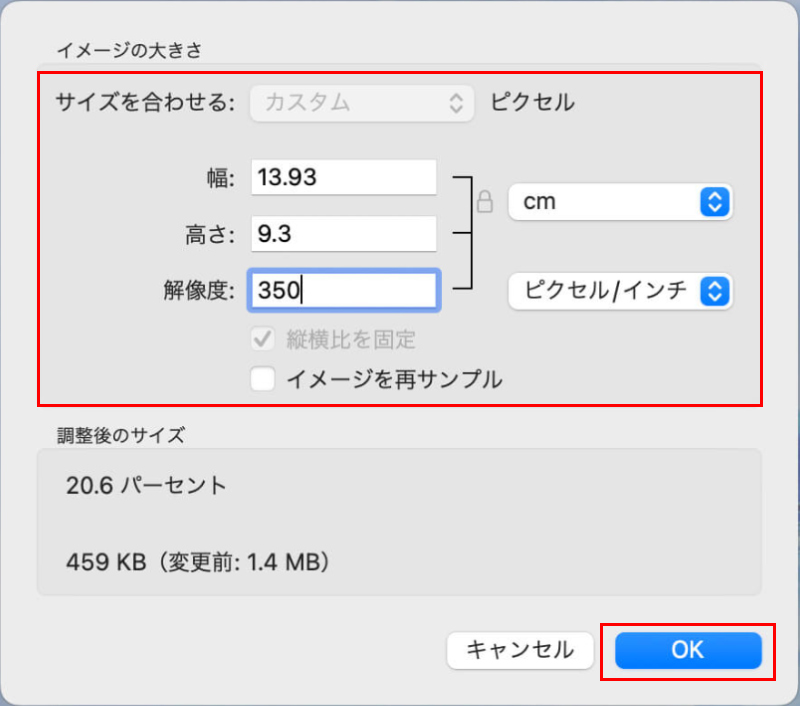Click the ピクセル text beside the preset dropdown
This screenshot has width=800, height=706.
tap(532, 102)
